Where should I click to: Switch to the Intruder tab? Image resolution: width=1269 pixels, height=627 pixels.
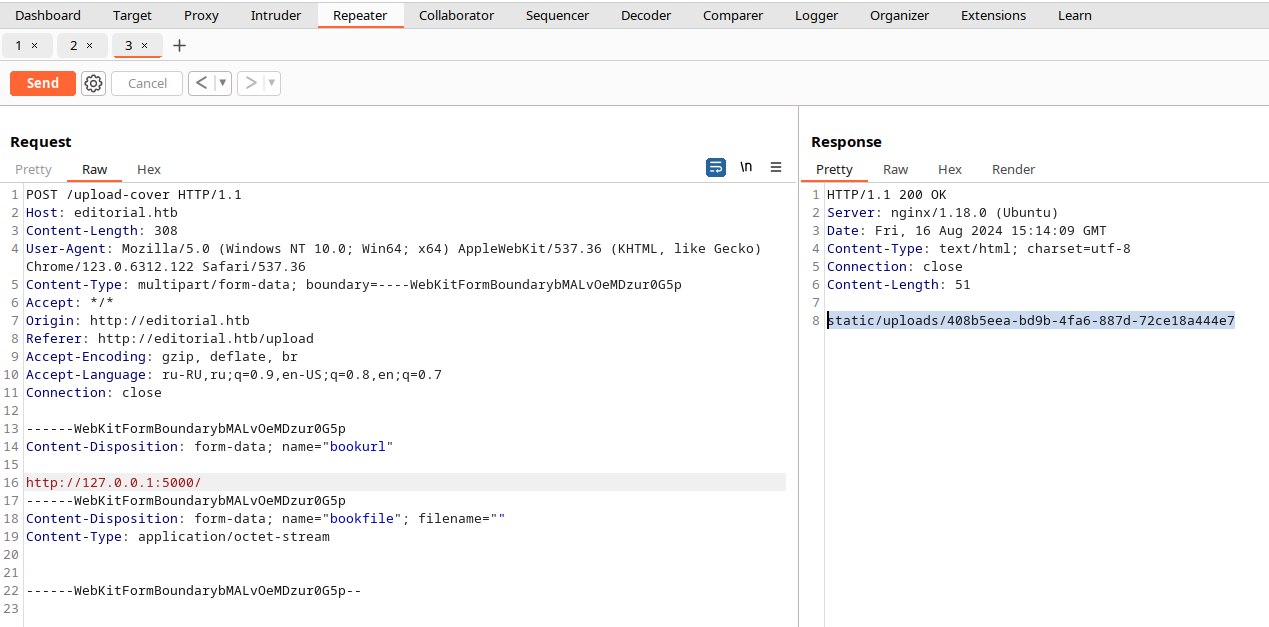click(276, 15)
